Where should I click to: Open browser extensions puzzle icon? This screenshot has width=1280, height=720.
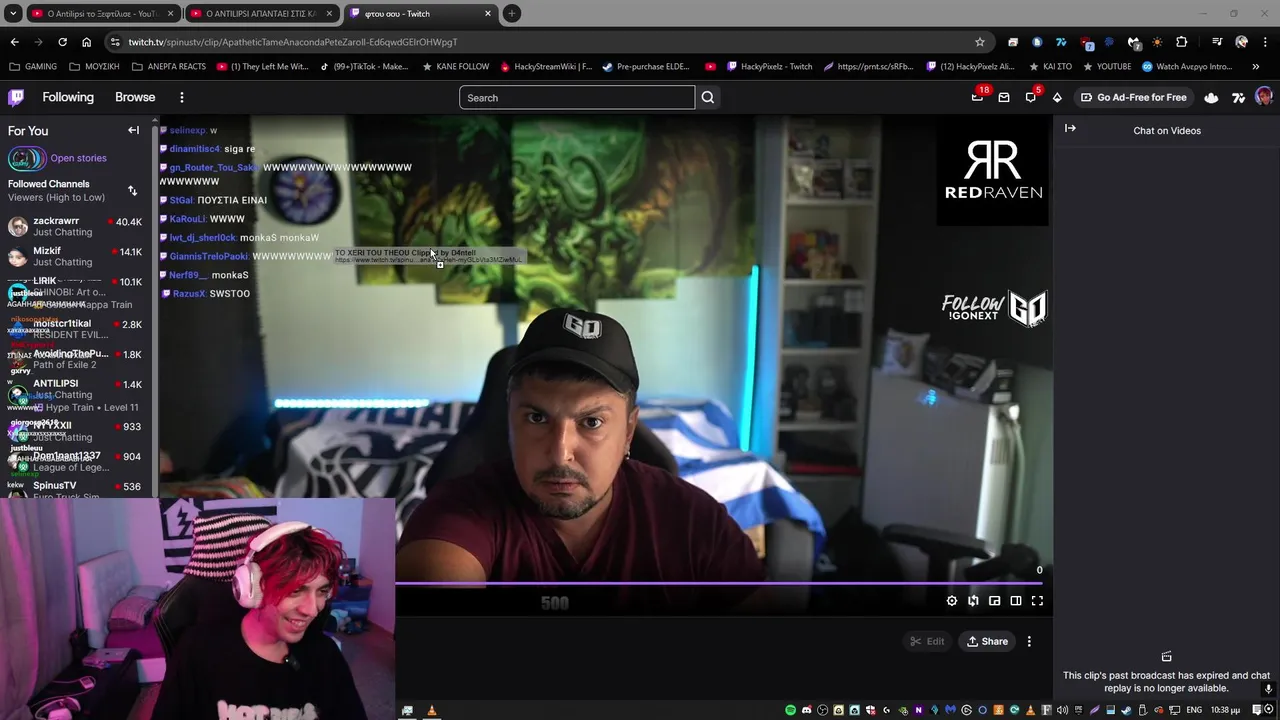(x=1181, y=42)
